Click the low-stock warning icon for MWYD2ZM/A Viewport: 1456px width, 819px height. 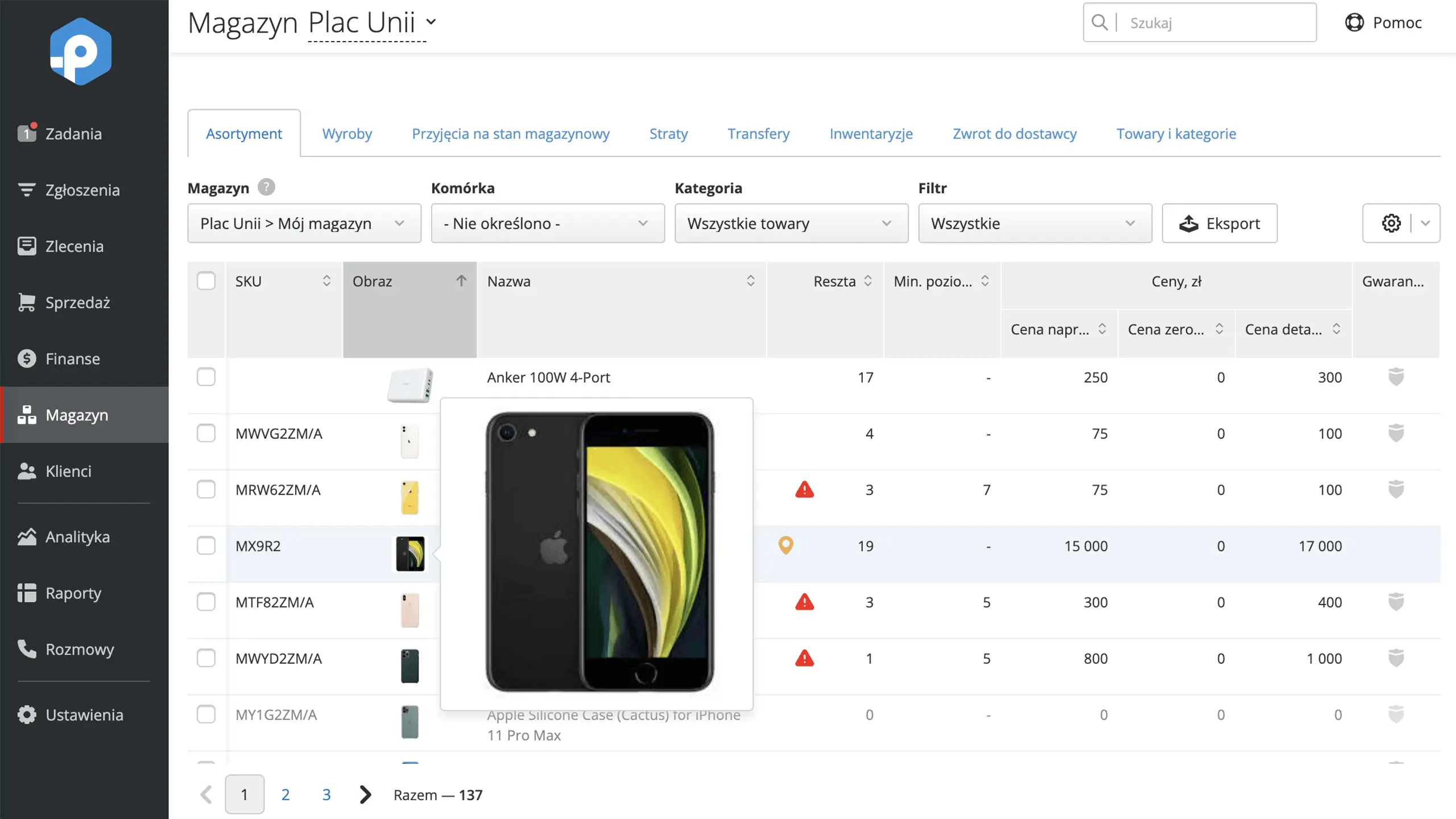point(804,658)
